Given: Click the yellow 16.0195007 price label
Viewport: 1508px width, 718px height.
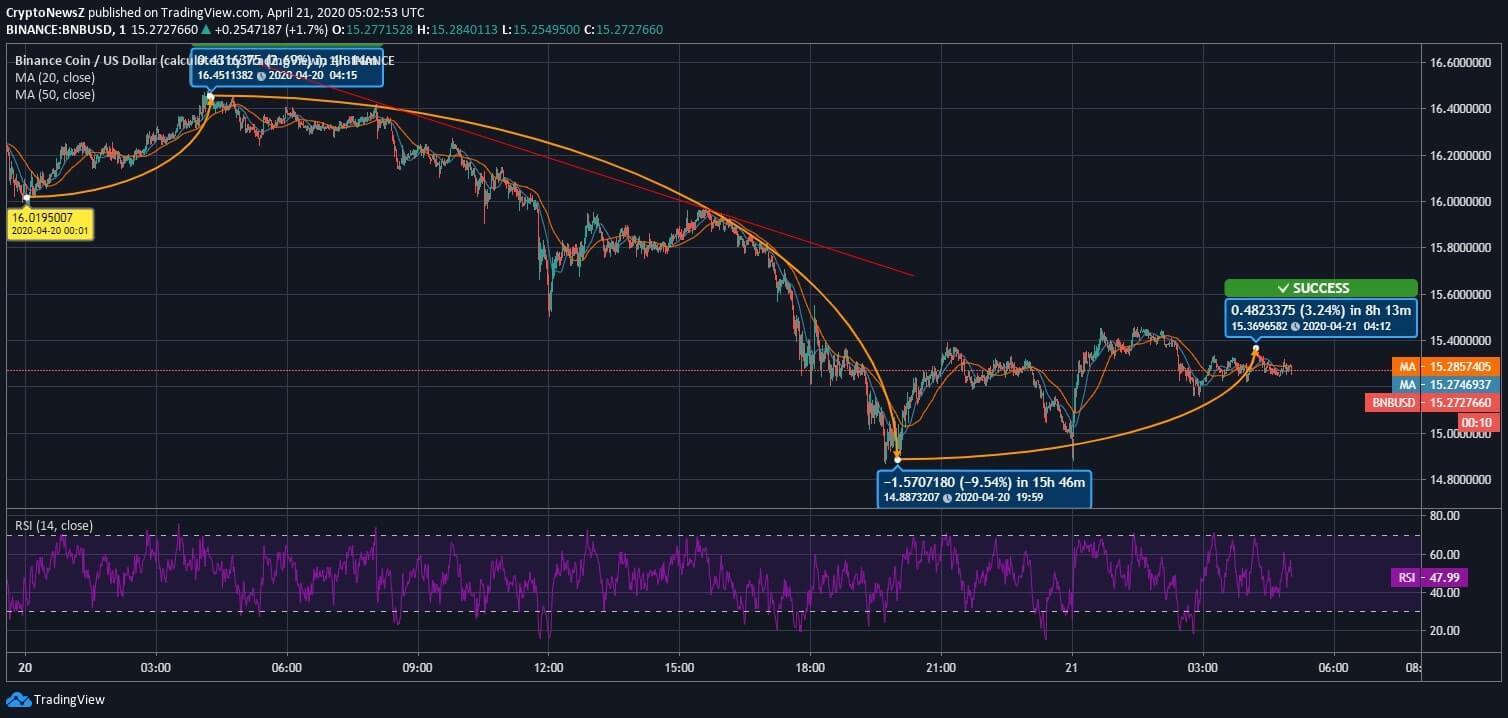Looking at the screenshot, I should pos(49,223).
